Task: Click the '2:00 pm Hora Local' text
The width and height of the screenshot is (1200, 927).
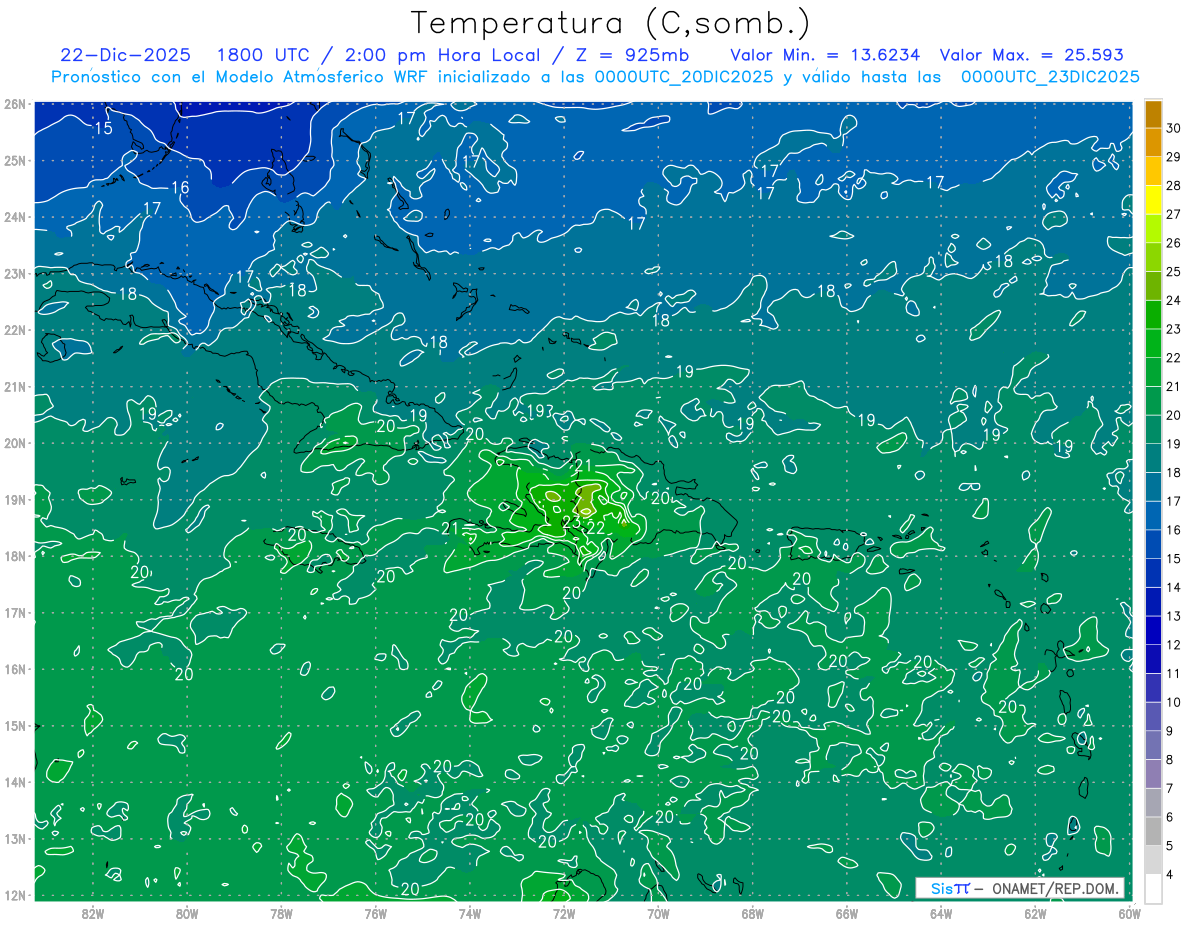Action: [443, 55]
